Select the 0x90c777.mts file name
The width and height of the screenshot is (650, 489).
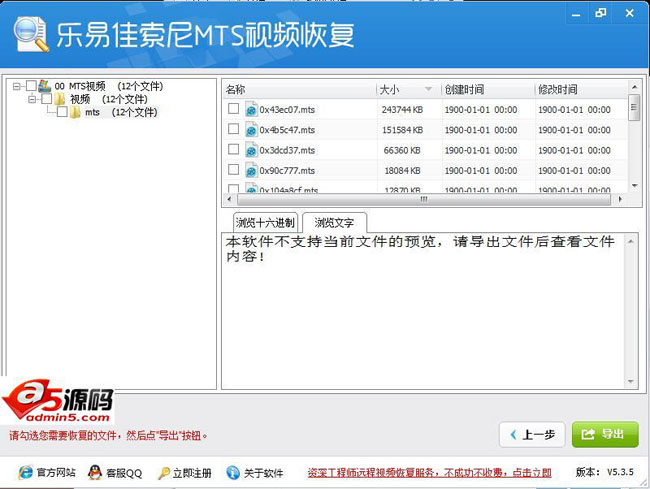point(287,171)
